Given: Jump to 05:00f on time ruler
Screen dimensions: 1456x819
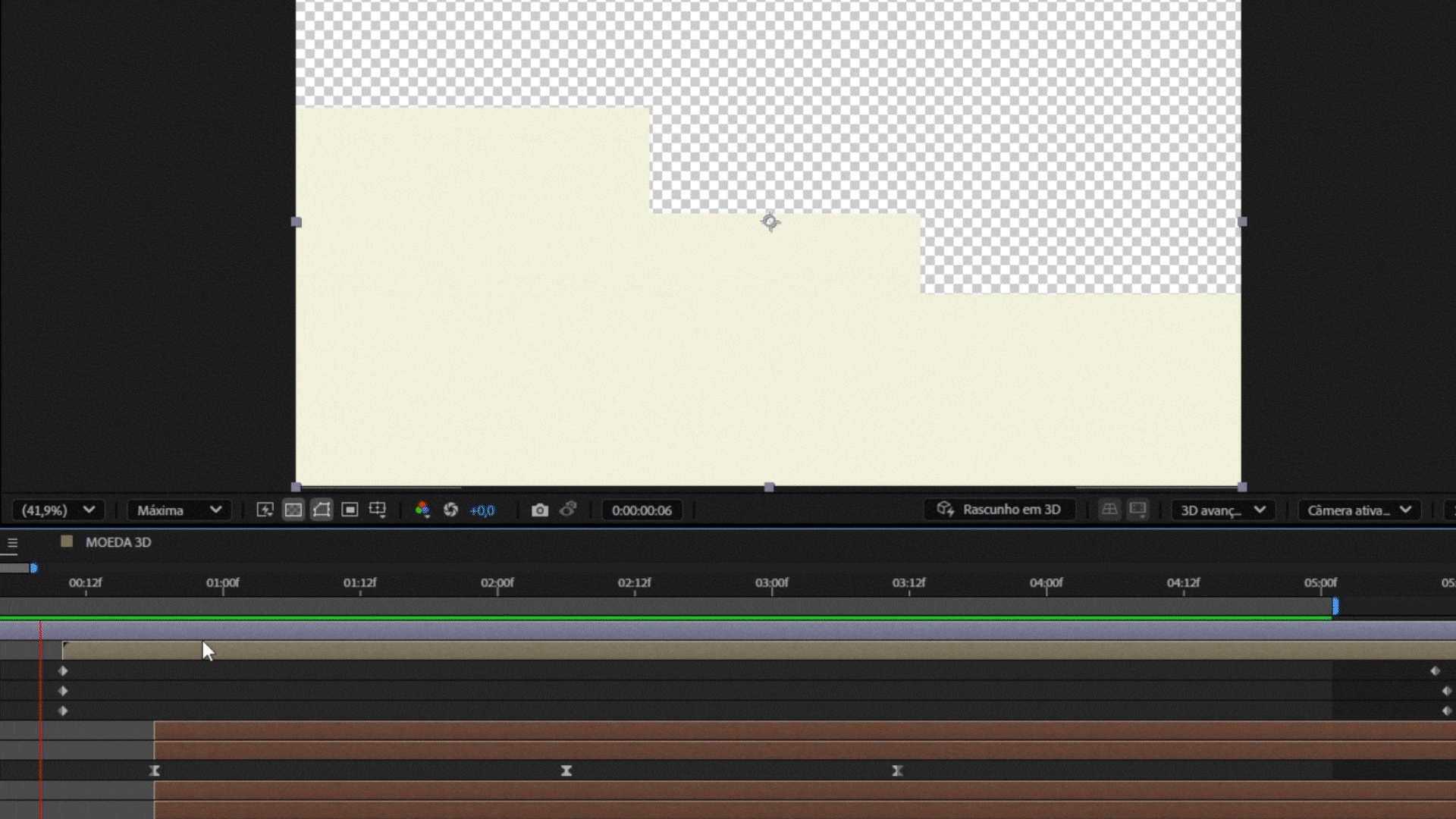Looking at the screenshot, I should coord(1321,583).
